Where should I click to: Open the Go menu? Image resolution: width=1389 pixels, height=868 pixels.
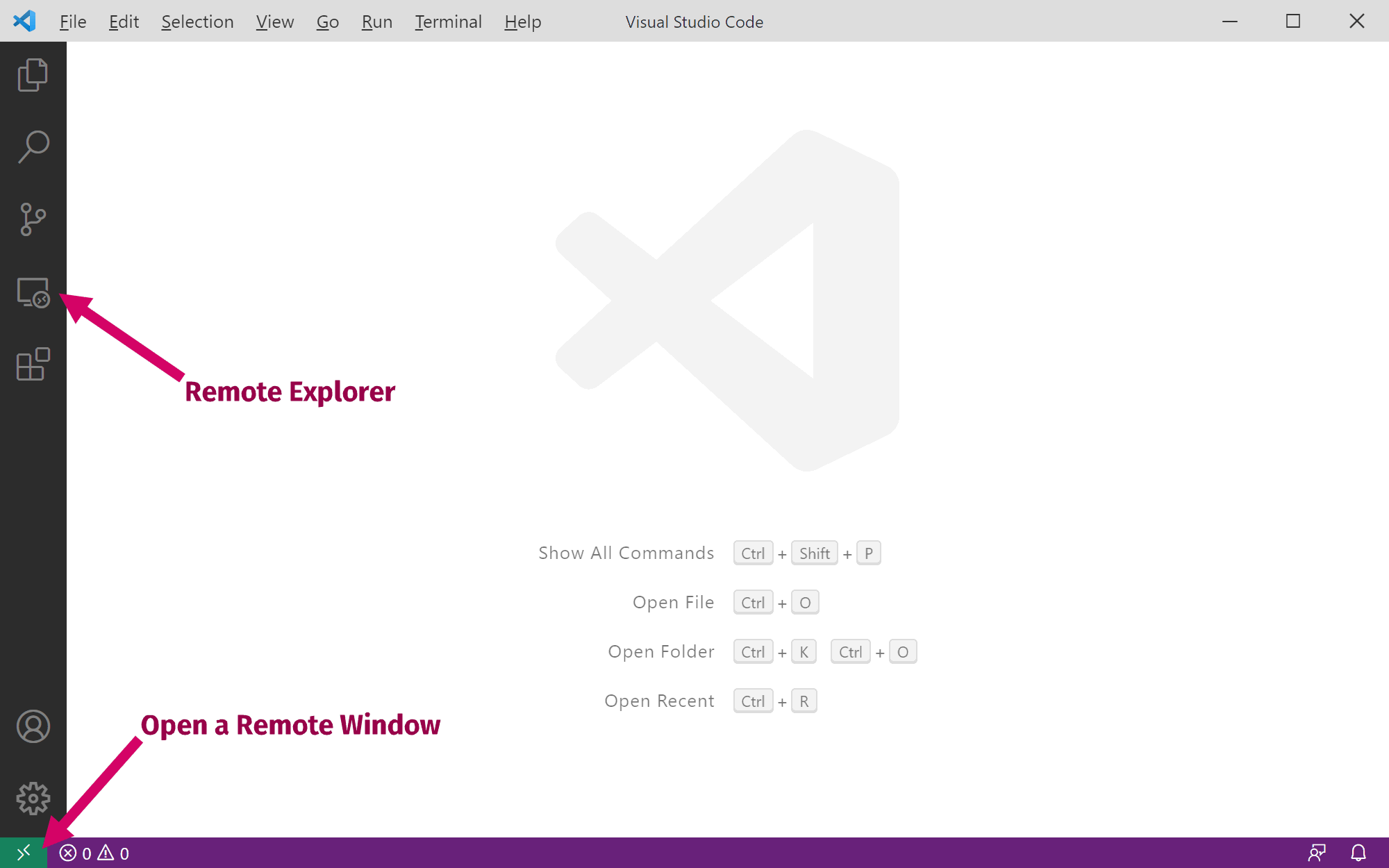327,22
